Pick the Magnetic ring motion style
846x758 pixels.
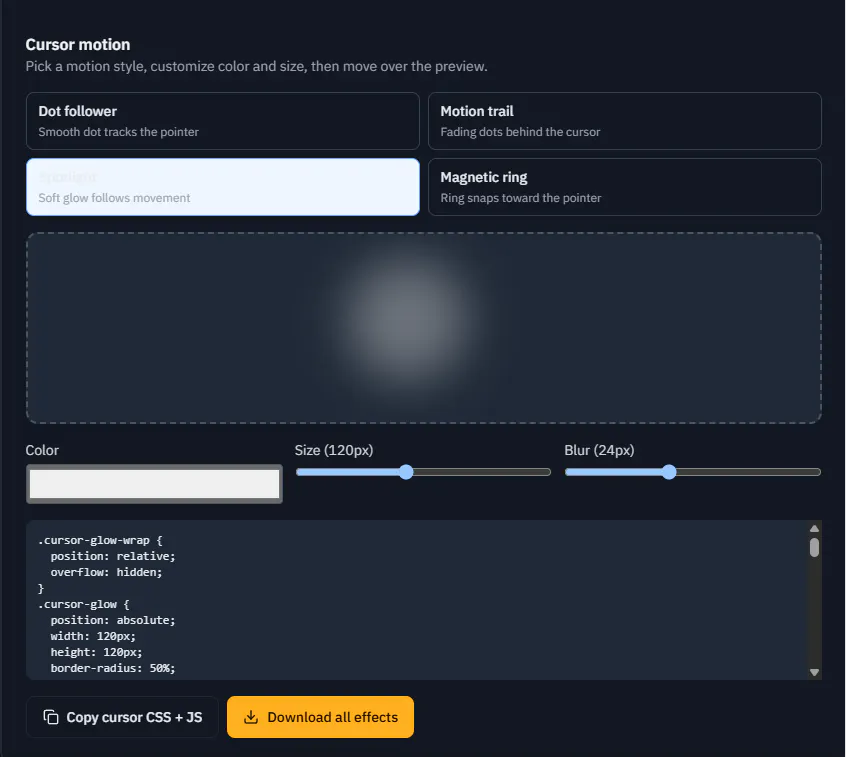click(x=624, y=187)
